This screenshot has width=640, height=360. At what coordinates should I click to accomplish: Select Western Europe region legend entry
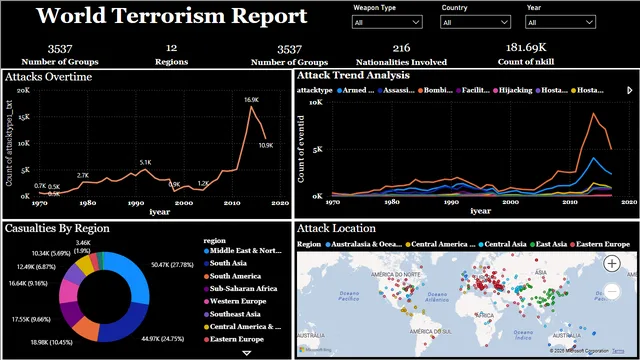235,301
